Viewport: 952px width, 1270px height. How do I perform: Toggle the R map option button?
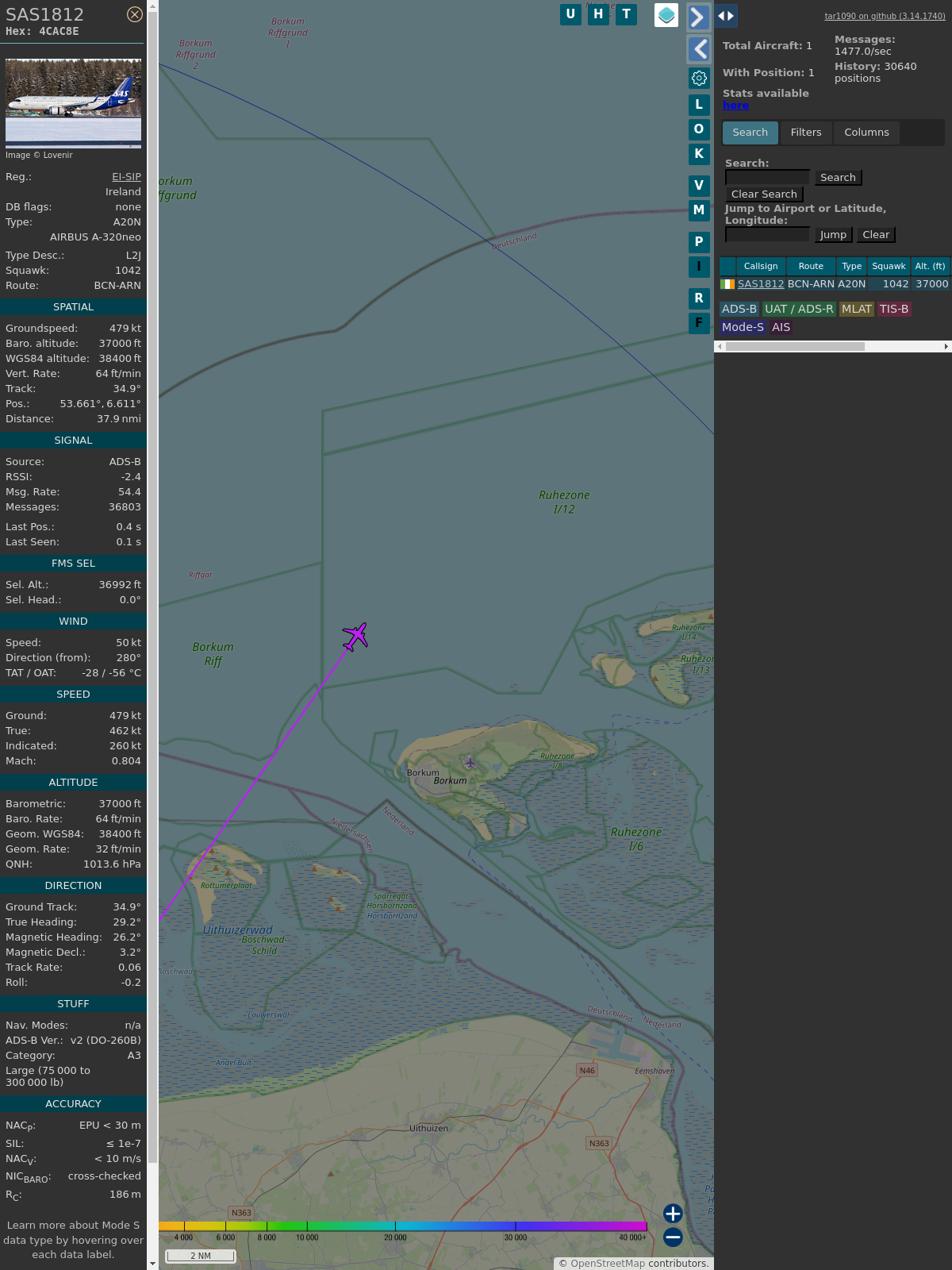pyautogui.click(x=699, y=298)
